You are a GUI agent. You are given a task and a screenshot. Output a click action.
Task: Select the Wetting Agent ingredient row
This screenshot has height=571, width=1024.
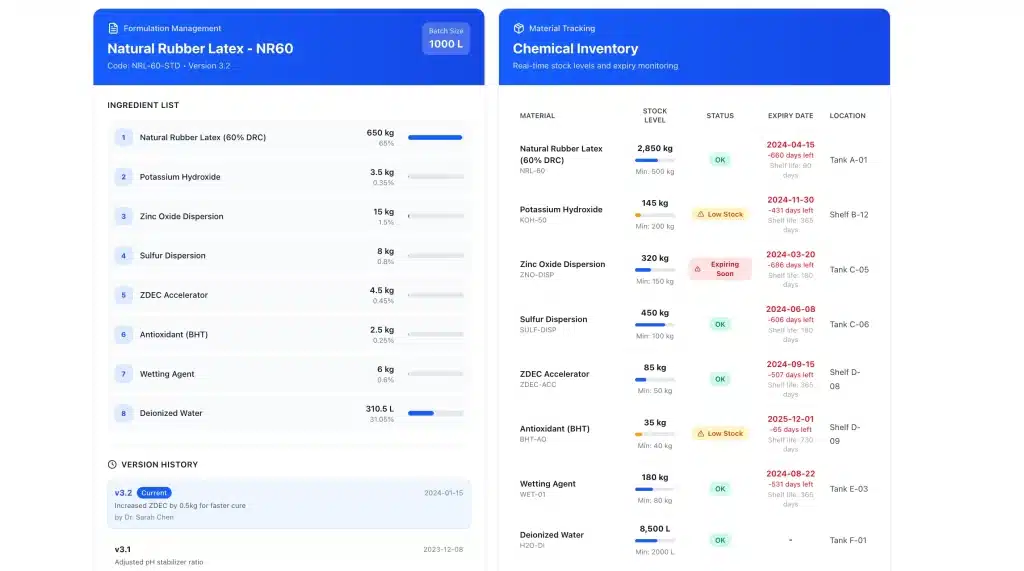[288, 374]
